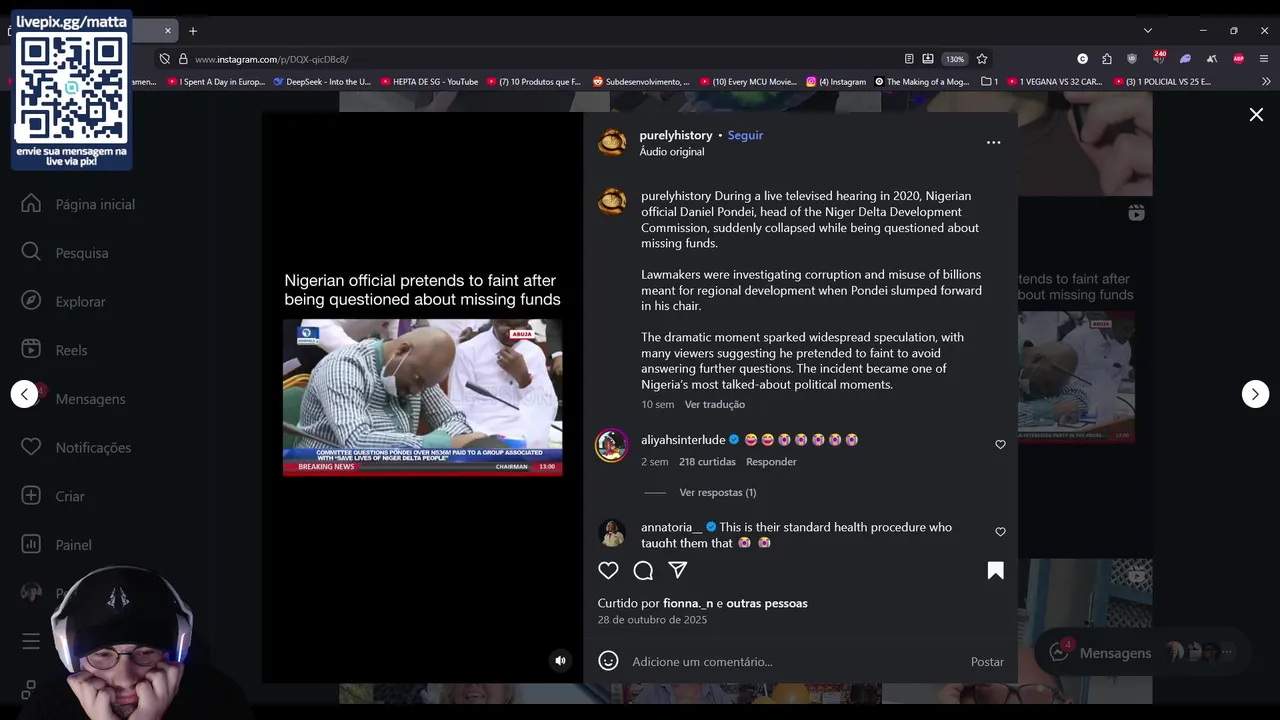The image size is (1280, 720).
Task: Open the floating Mensagens chat button
Action: [x=1142, y=653]
